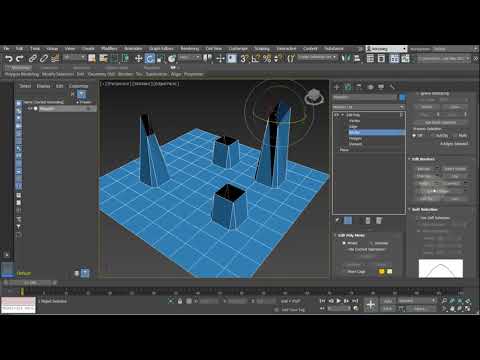Screen dimensions: 480x360
Task: Open the Align tool
Action: coord(357,59)
